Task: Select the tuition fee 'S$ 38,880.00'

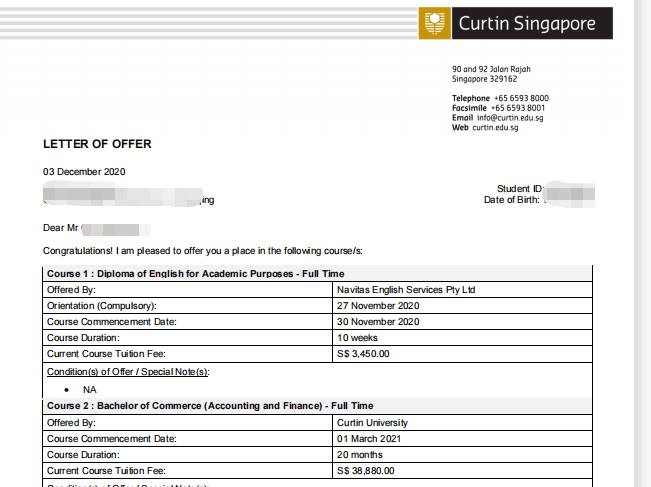Action: (x=365, y=471)
